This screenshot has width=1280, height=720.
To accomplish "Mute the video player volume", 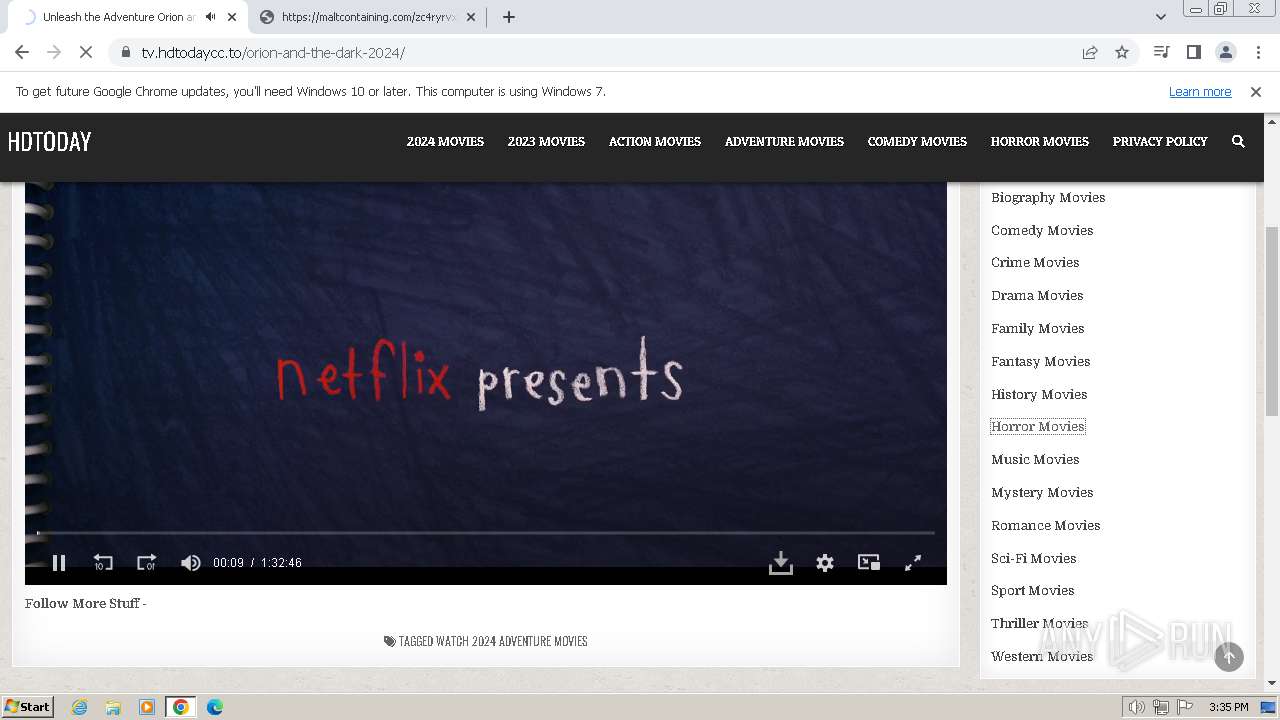I will (x=190, y=563).
